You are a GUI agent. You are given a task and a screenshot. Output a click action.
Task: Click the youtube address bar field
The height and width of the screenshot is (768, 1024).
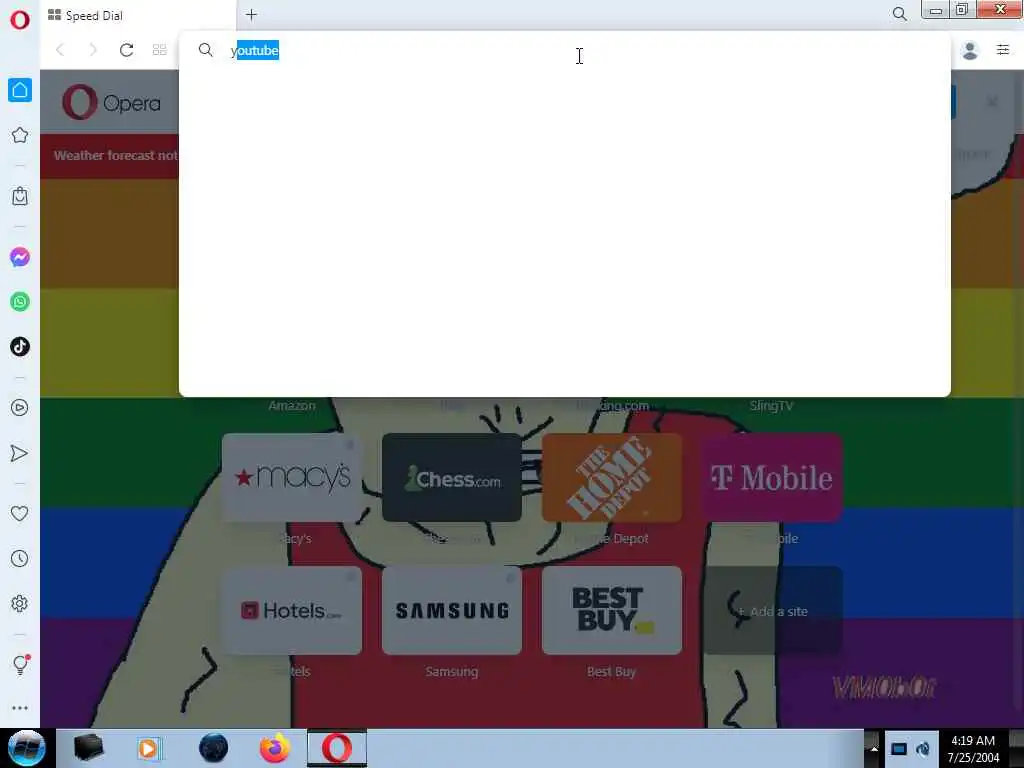coord(564,50)
